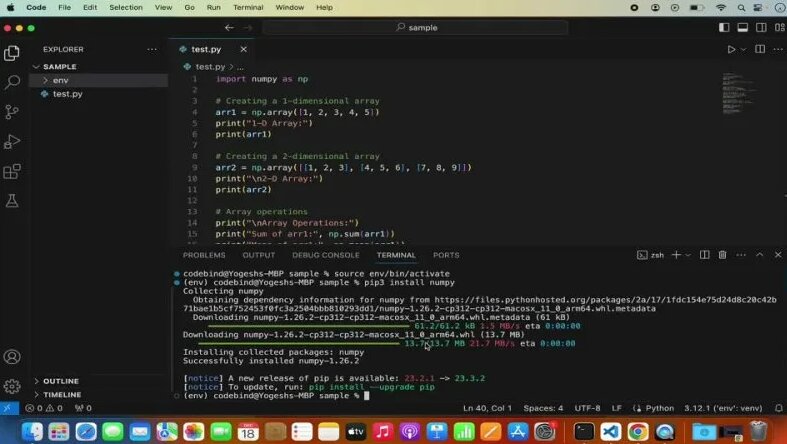Image resolution: width=787 pixels, height=444 pixels.
Task: Open Spotlight search in menu bar
Action: pyautogui.click(x=741, y=8)
